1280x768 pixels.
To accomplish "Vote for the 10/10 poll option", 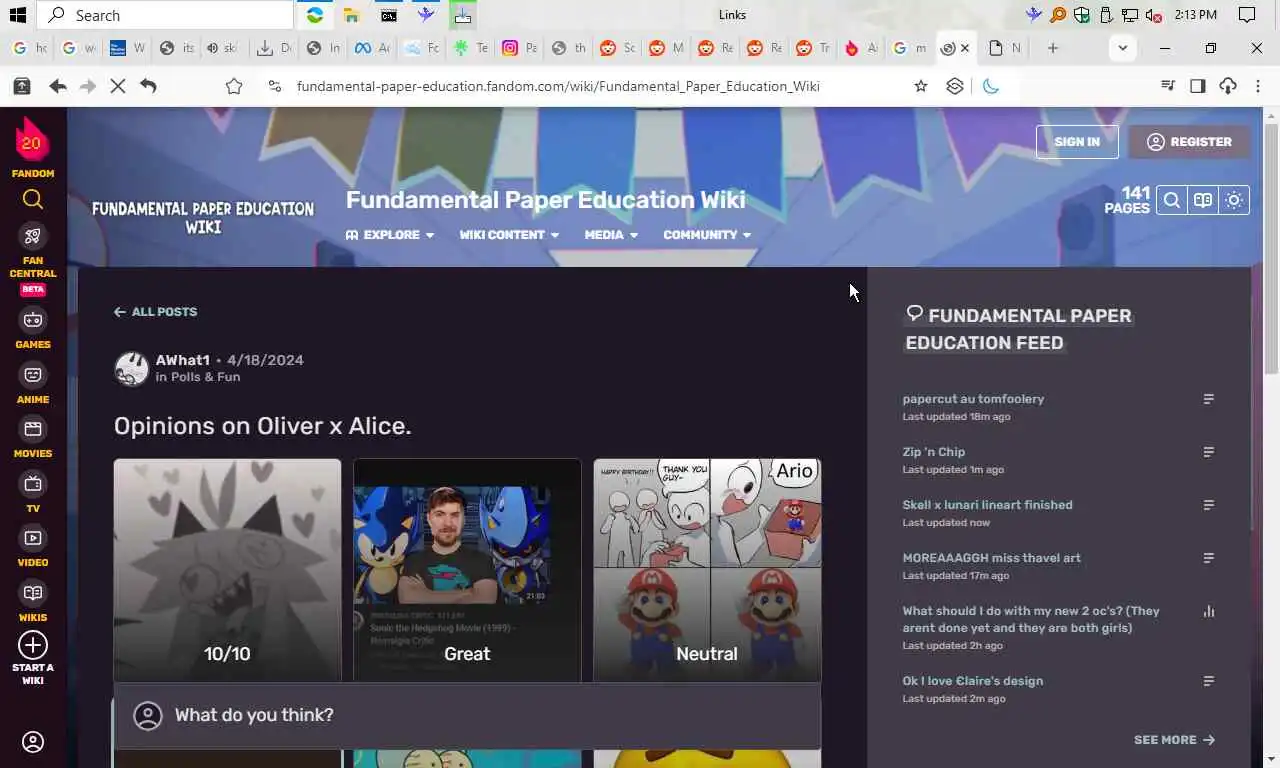I will click(x=227, y=570).
